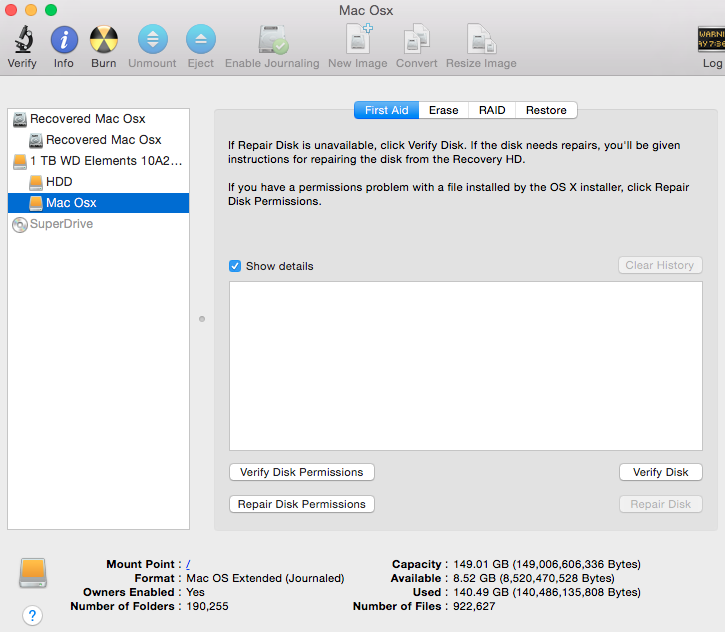
Task: Click the New Image toolbar icon
Action: pos(359,39)
